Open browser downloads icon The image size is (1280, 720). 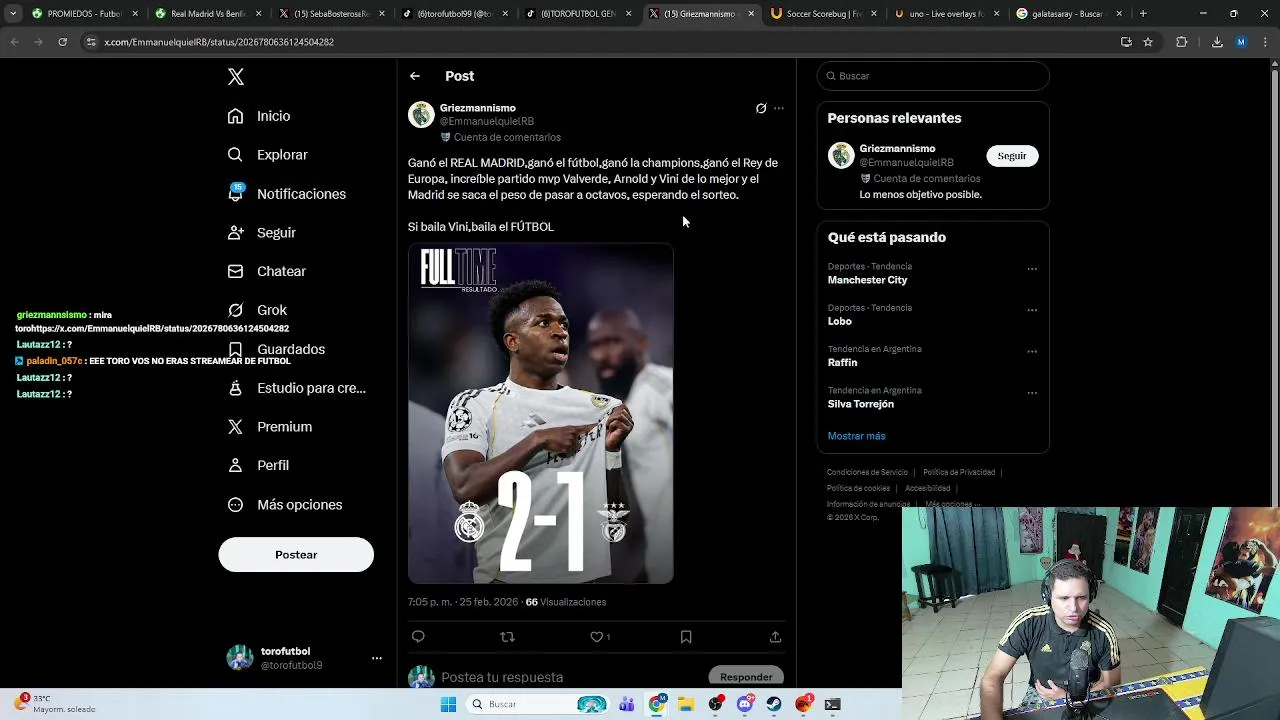click(x=1217, y=42)
